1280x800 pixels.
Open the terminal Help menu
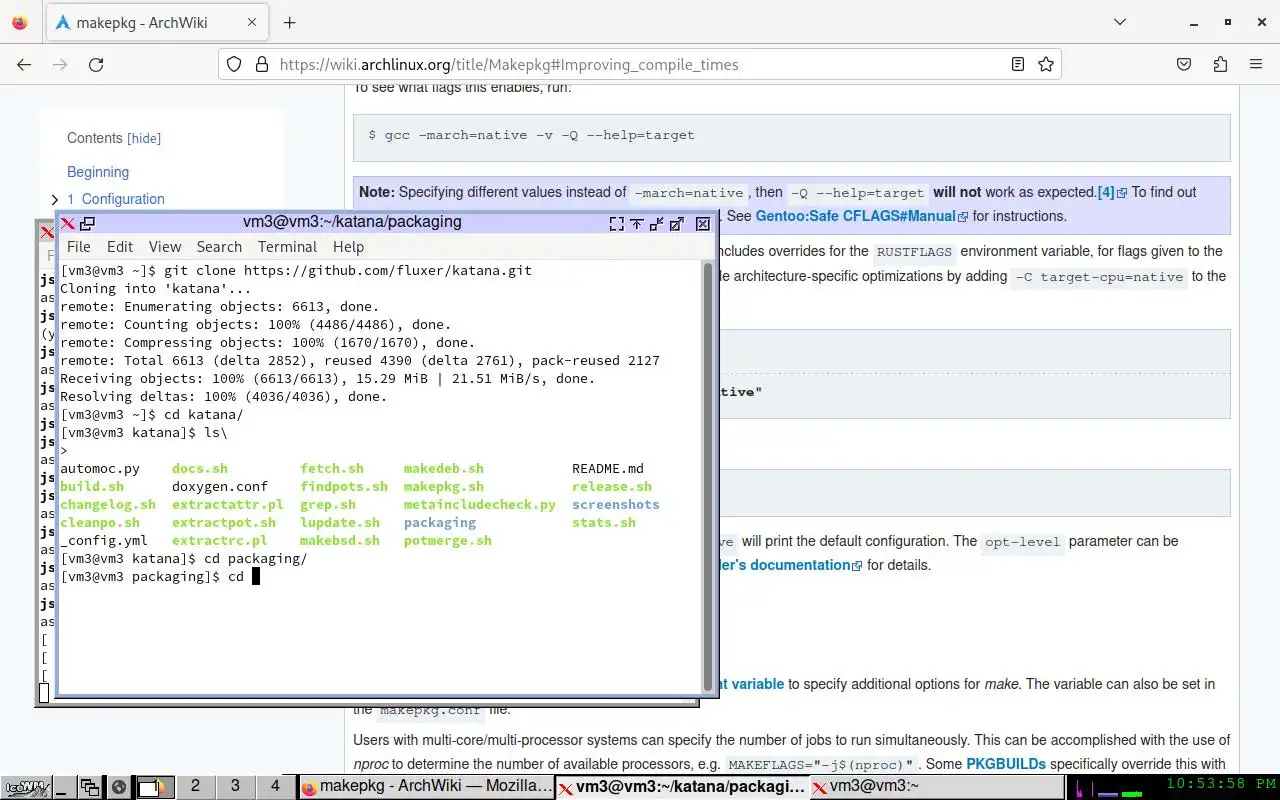click(x=348, y=247)
